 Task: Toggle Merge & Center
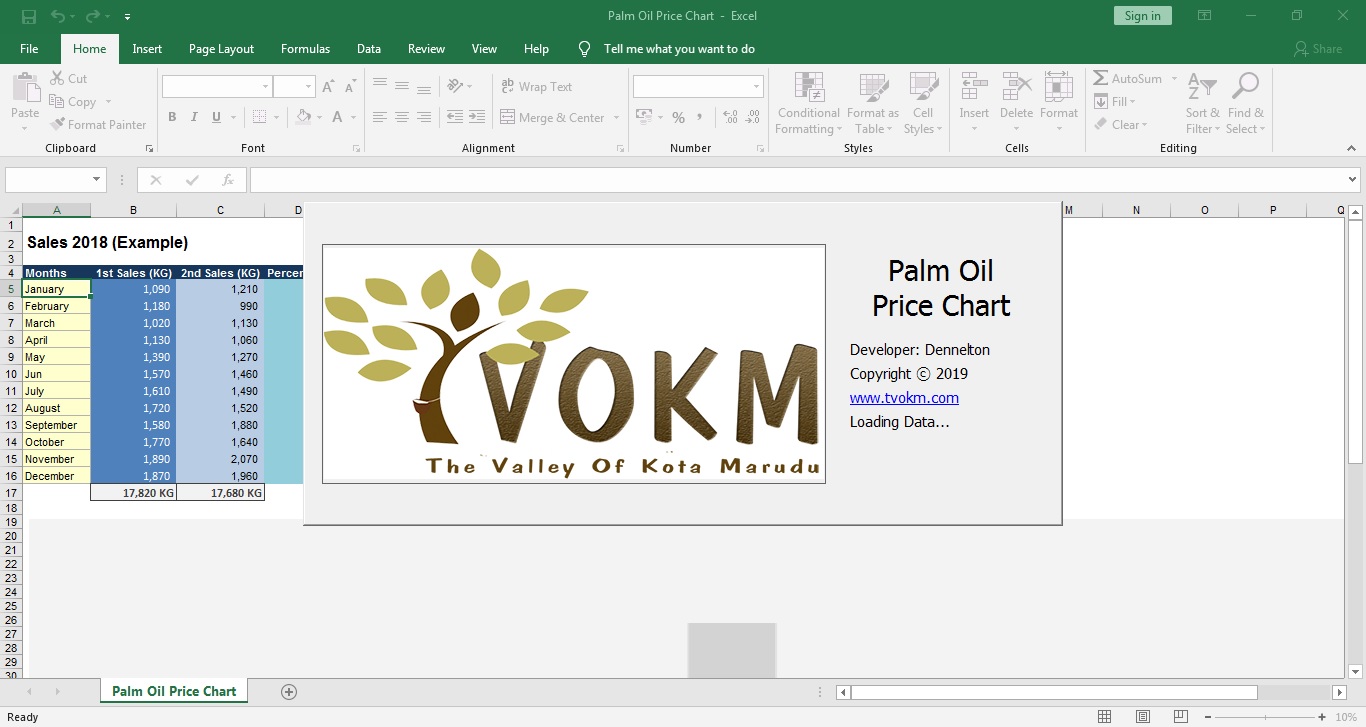553,117
